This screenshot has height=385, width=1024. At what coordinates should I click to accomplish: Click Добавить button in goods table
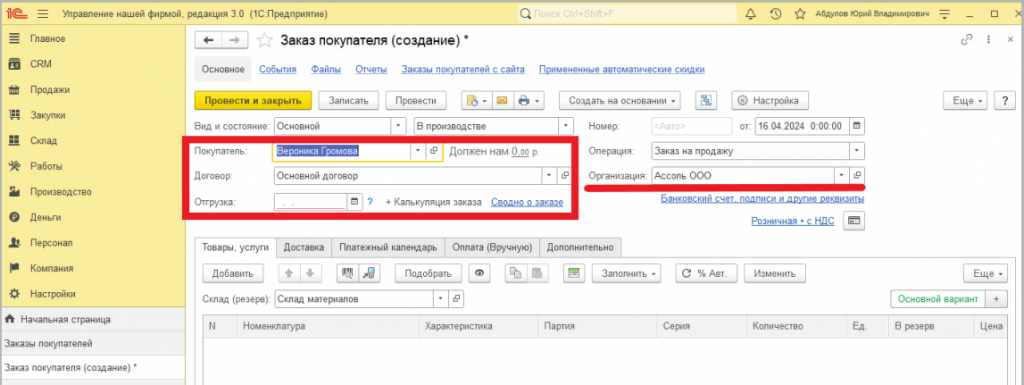[x=232, y=273]
